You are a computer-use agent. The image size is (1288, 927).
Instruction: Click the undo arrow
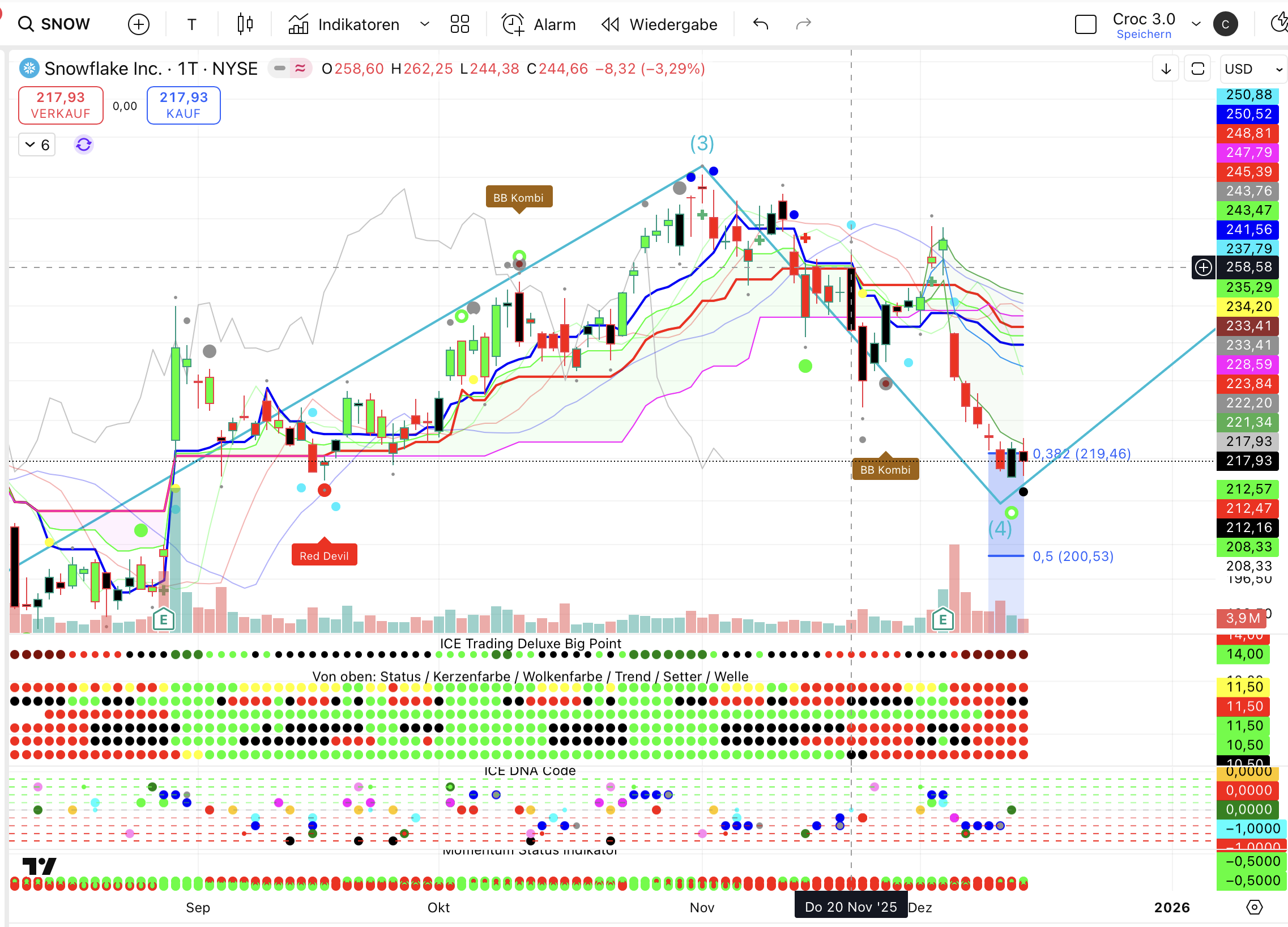[761, 24]
